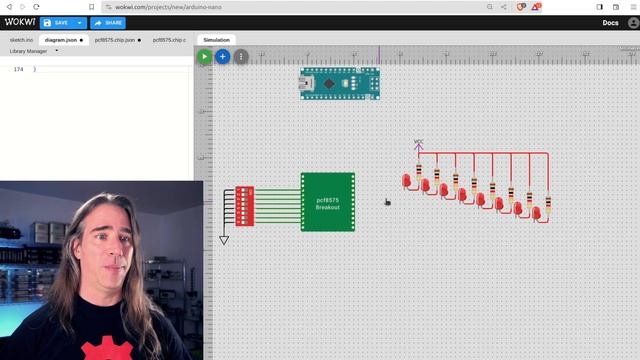Image resolution: width=640 pixels, height=360 pixels.
Task: Click the address bar search zoom icon
Action: [x=489, y=7]
